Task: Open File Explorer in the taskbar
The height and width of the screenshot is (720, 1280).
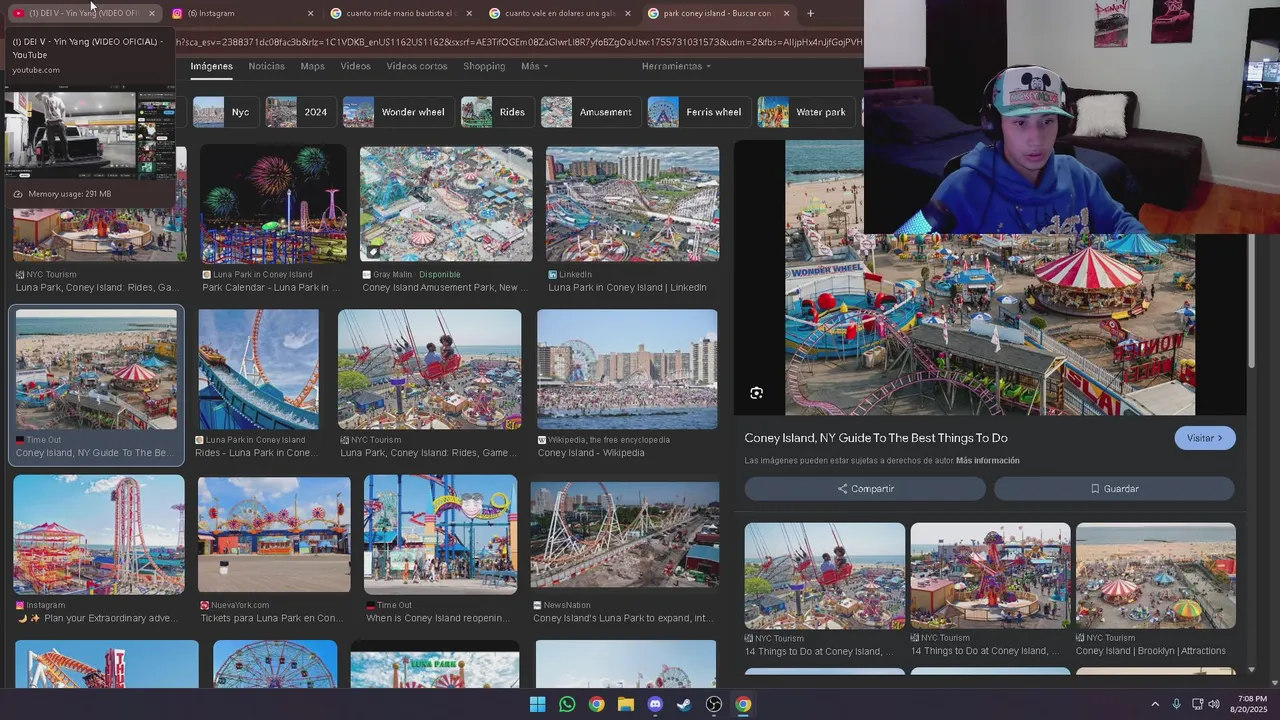Action: coord(626,704)
